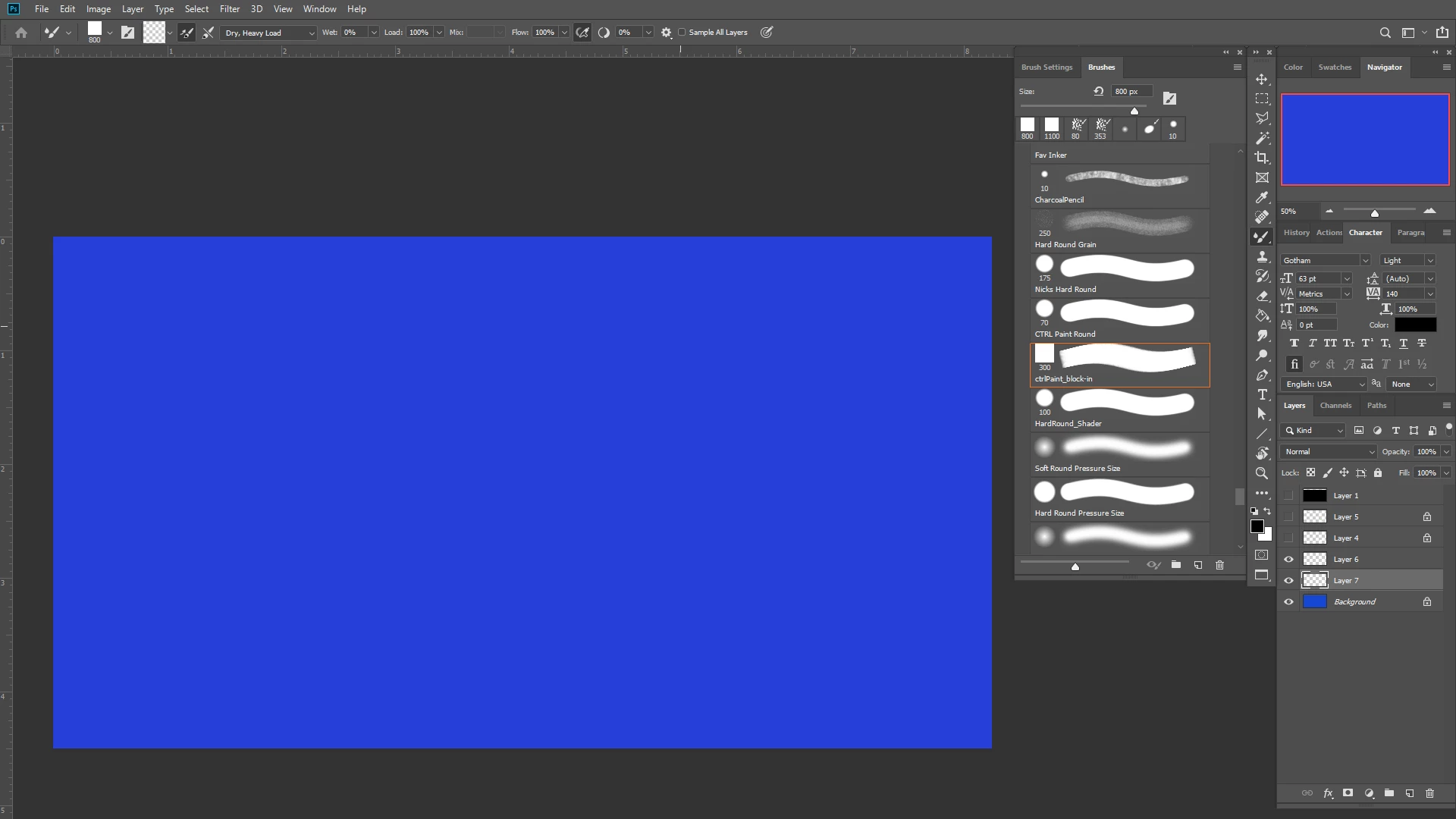Click the delete layer trash icon
Viewport: 1456px width, 819px height.
pos(1429,793)
